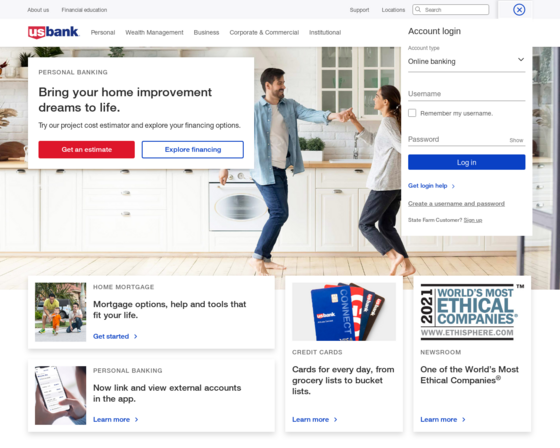Show the password text
The image size is (560, 448).
click(516, 140)
